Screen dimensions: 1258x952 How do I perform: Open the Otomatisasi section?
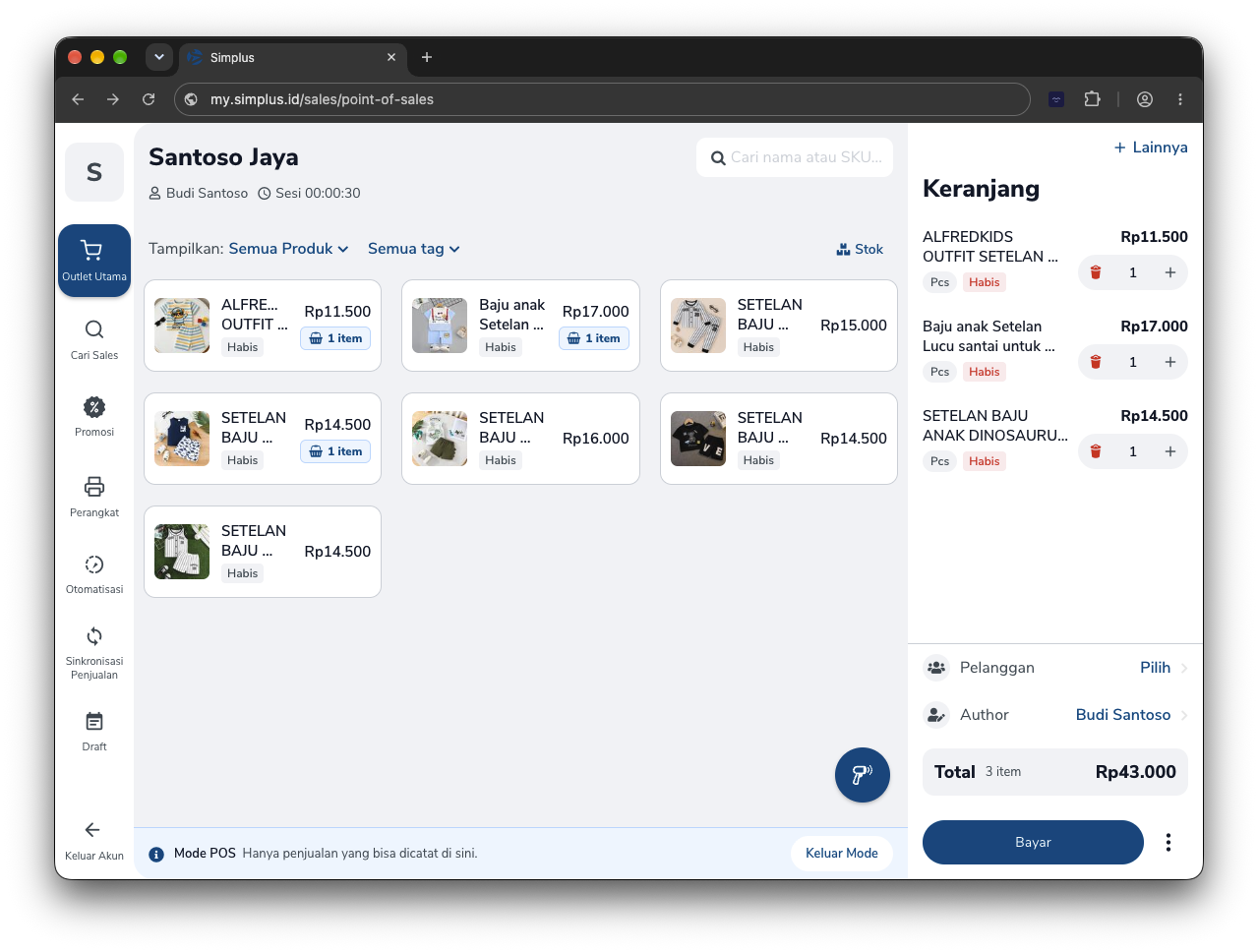click(94, 574)
